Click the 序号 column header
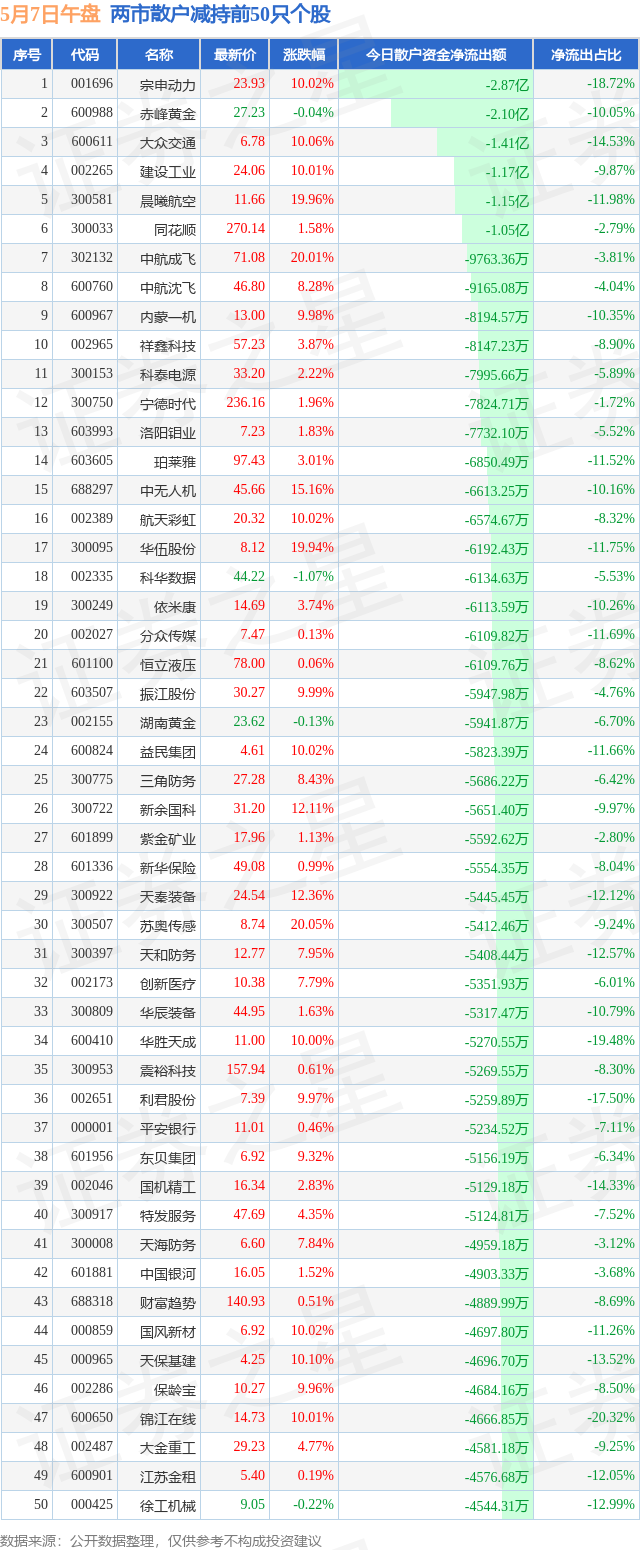 (x=27, y=55)
